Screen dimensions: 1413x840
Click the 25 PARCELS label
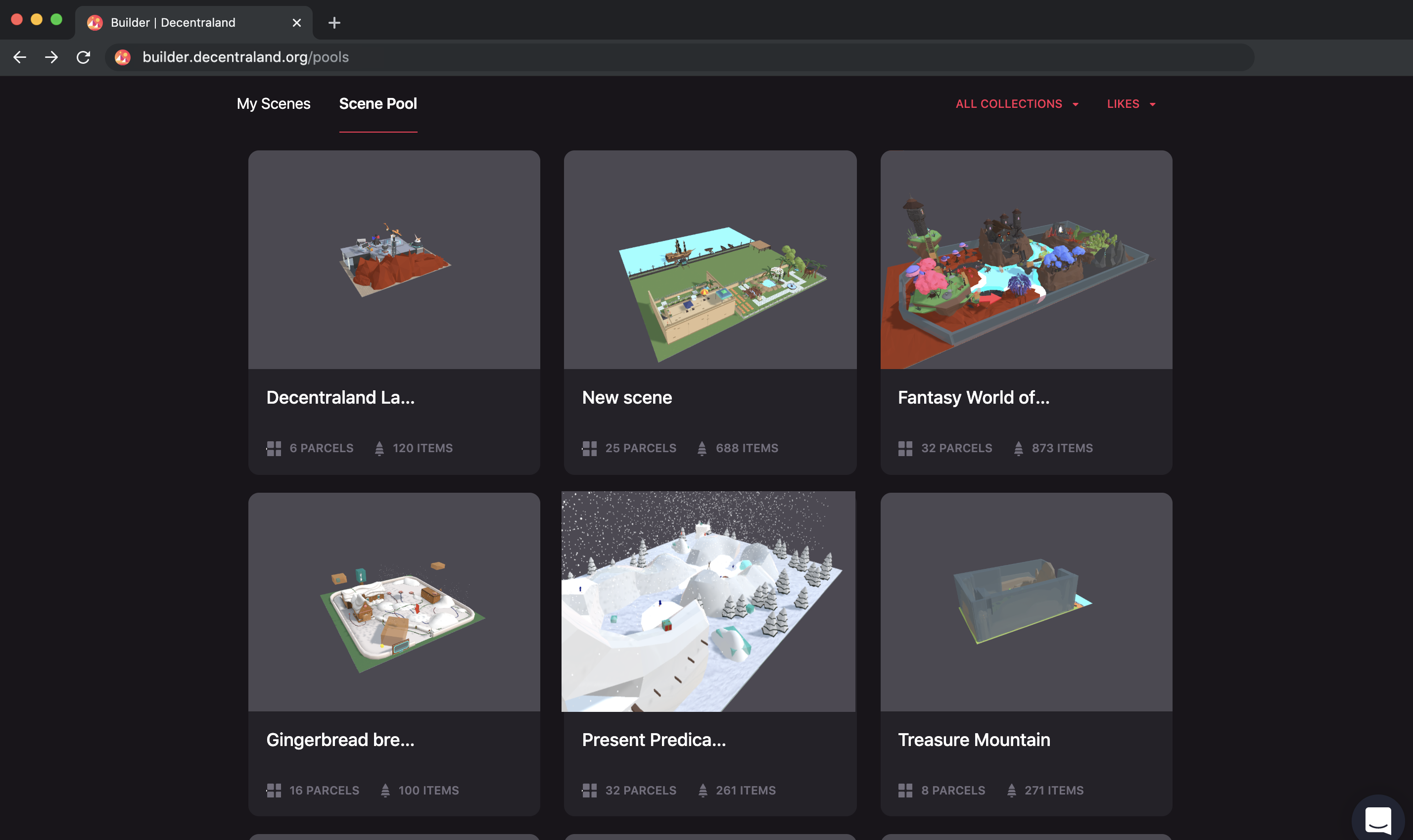click(641, 448)
